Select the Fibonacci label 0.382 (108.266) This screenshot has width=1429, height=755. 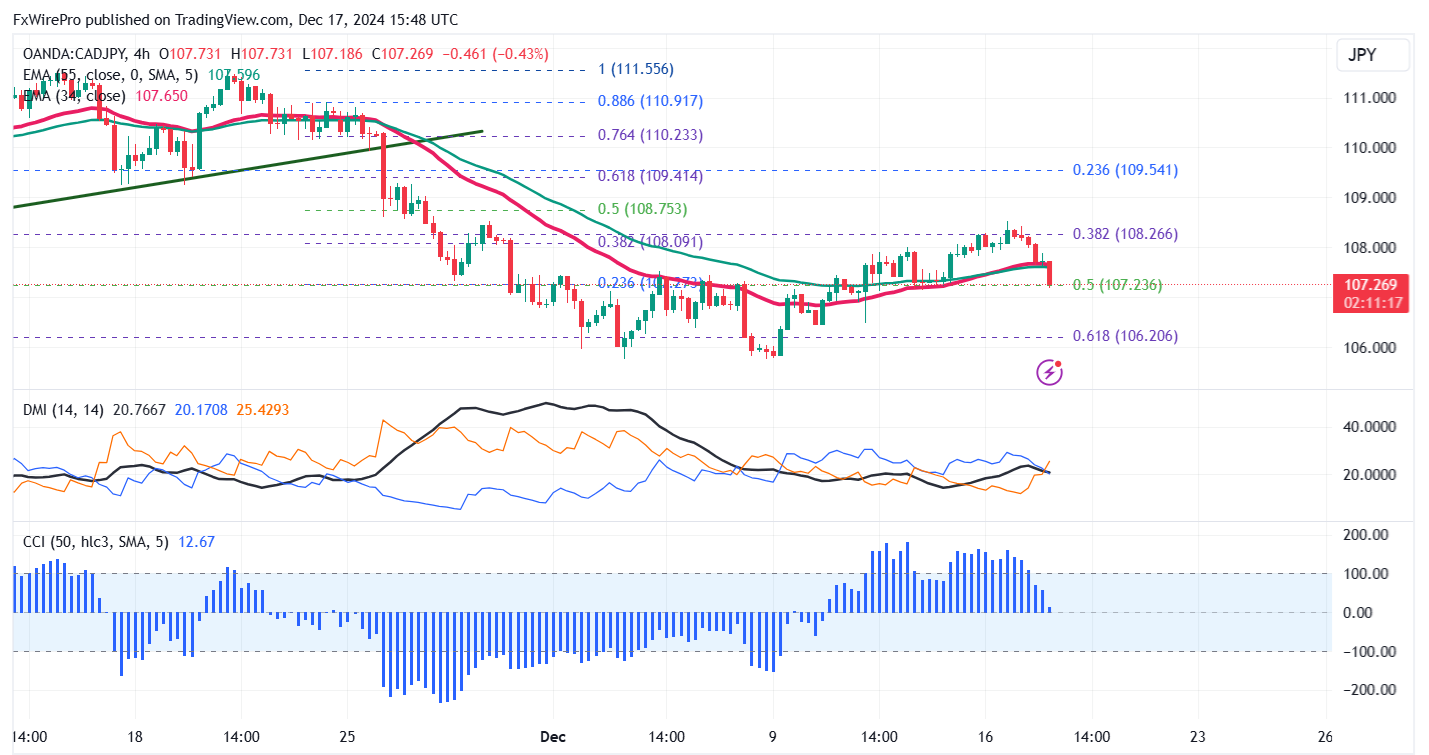1125,234
